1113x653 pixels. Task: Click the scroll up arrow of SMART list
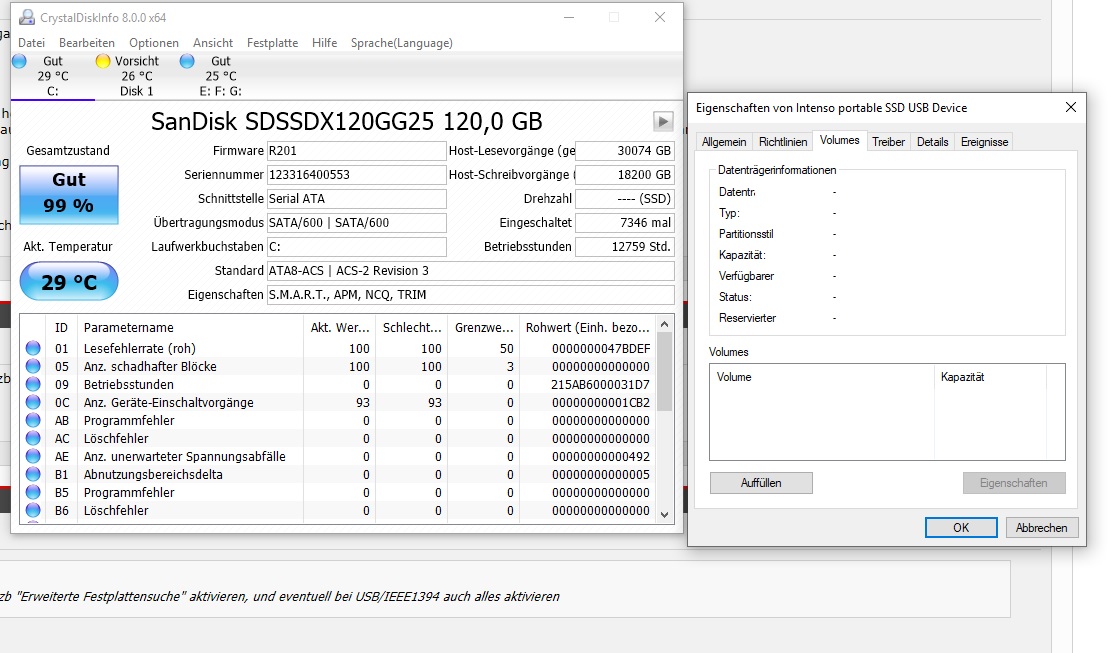(664, 324)
